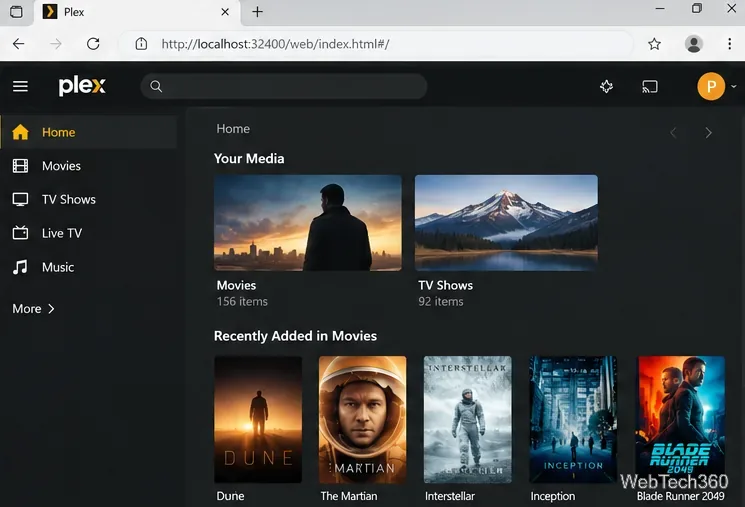Open the activity status icon

(606, 86)
